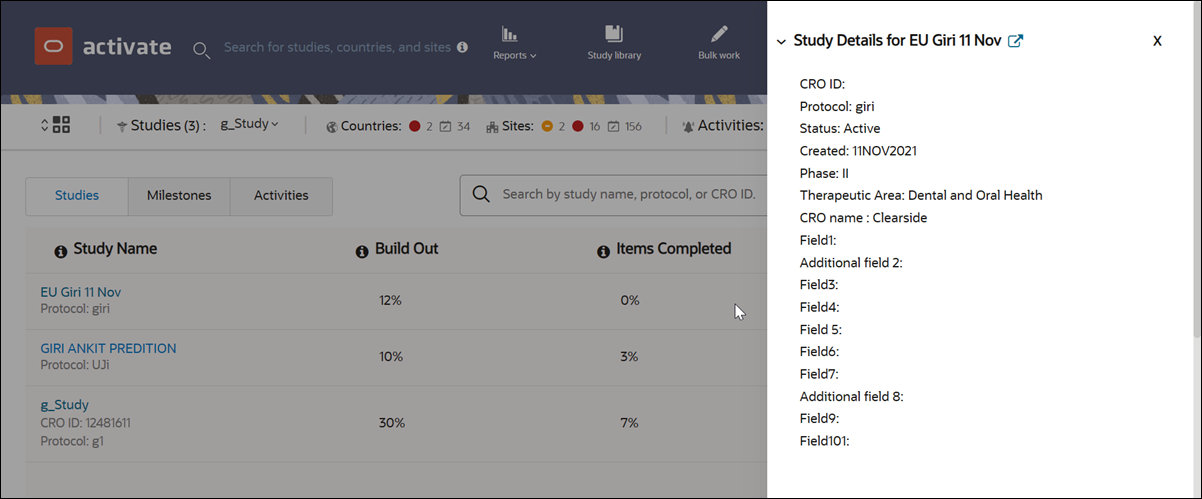The height and width of the screenshot is (499, 1202).
Task: Click the checkmark icon beside 156
Action: tap(614, 127)
